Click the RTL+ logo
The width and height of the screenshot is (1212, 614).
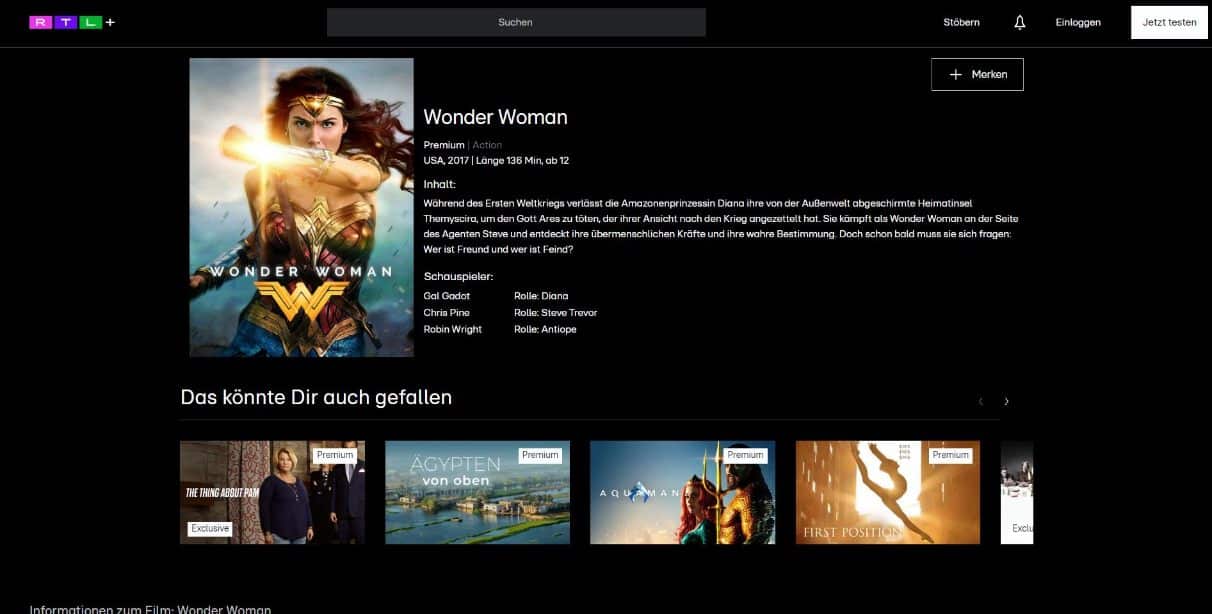72,22
